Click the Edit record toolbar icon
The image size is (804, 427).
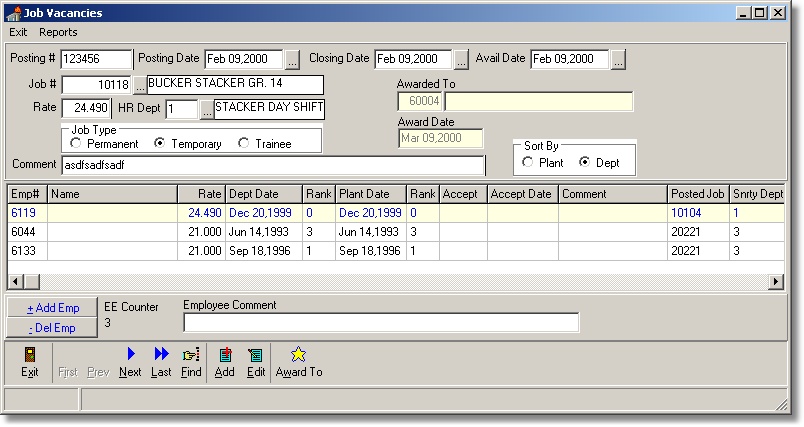(255, 355)
